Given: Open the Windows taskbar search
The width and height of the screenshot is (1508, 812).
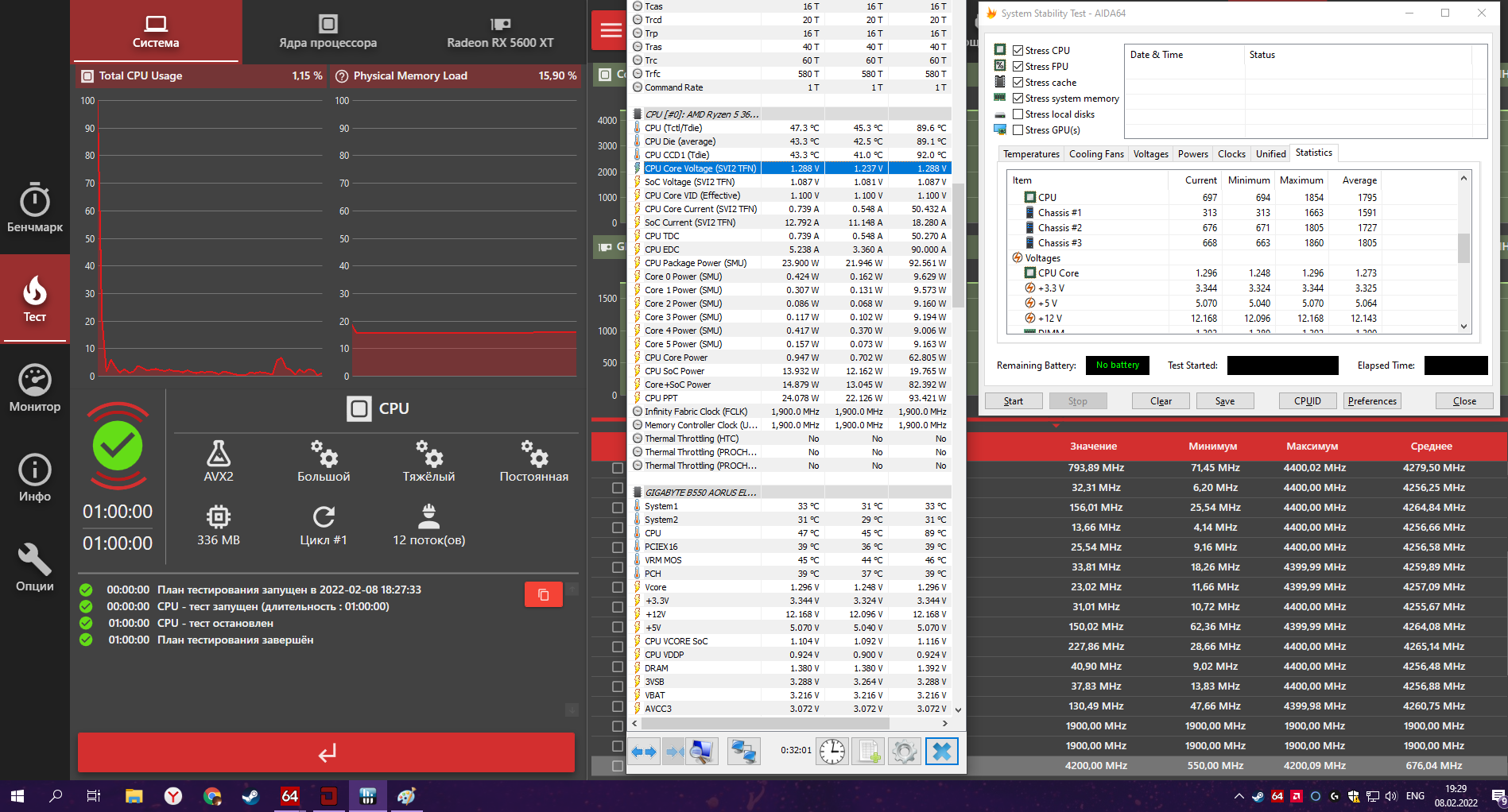Looking at the screenshot, I should (56, 796).
